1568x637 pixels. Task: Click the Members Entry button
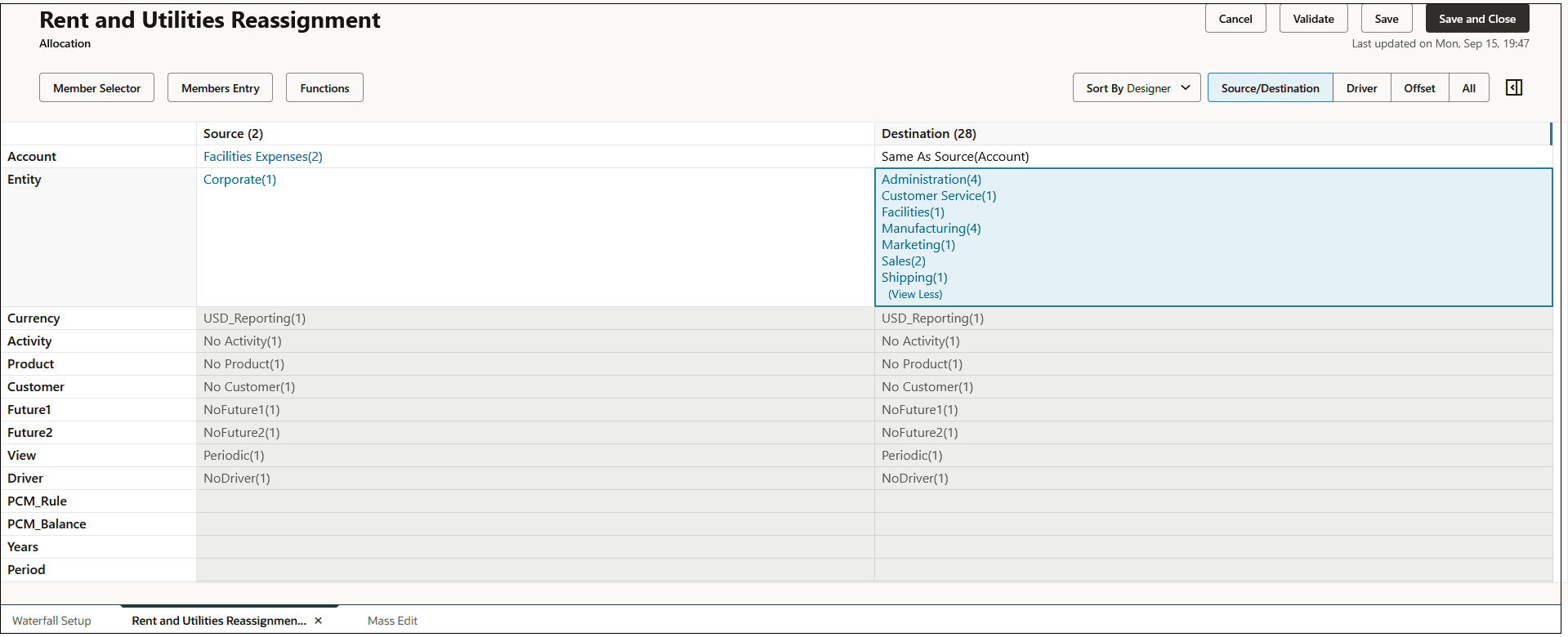pos(220,88)
